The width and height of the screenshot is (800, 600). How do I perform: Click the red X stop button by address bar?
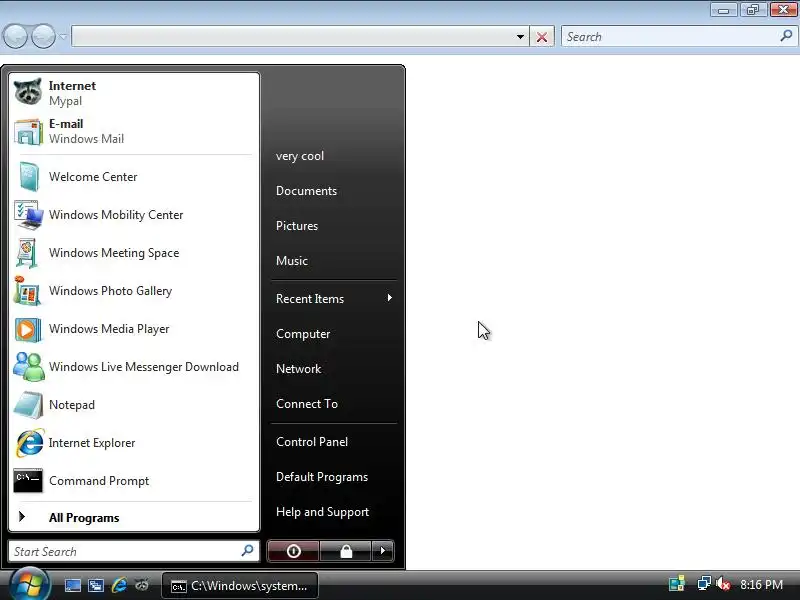(x=542, y=37)
